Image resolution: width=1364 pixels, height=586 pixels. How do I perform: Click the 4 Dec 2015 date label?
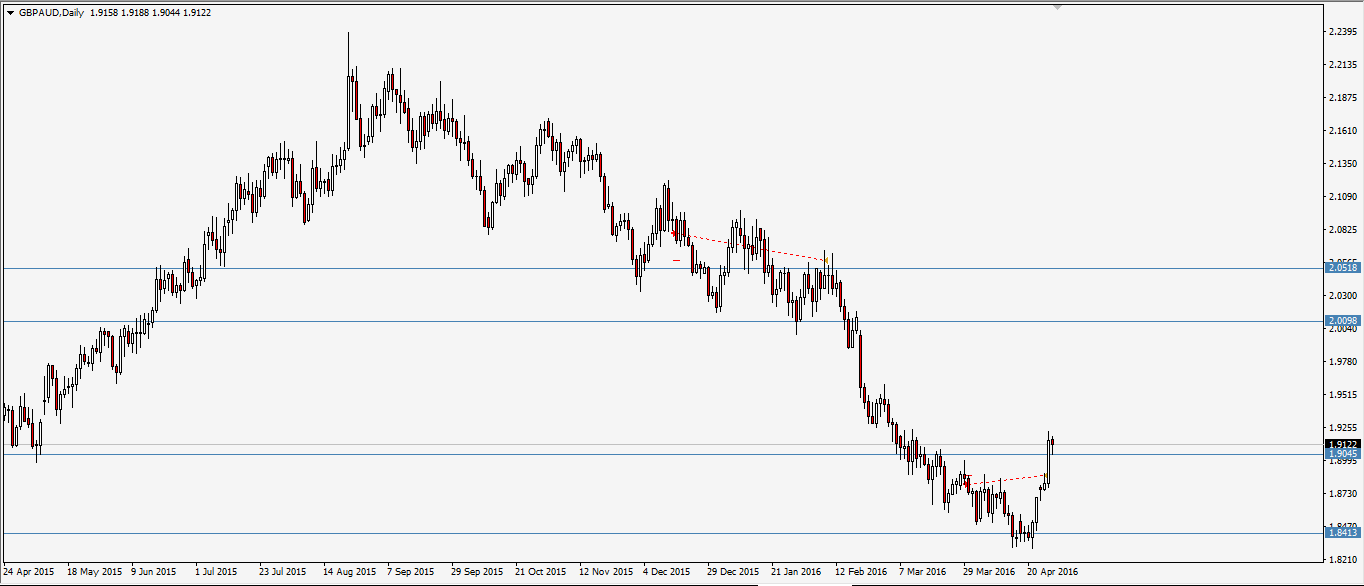point(668,573)
